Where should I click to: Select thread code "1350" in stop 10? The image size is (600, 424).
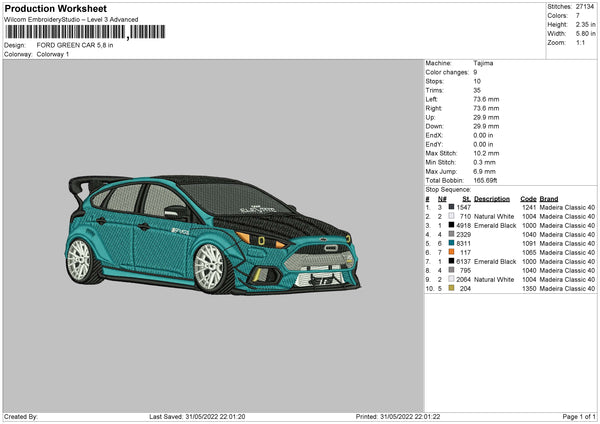point(529,289)
